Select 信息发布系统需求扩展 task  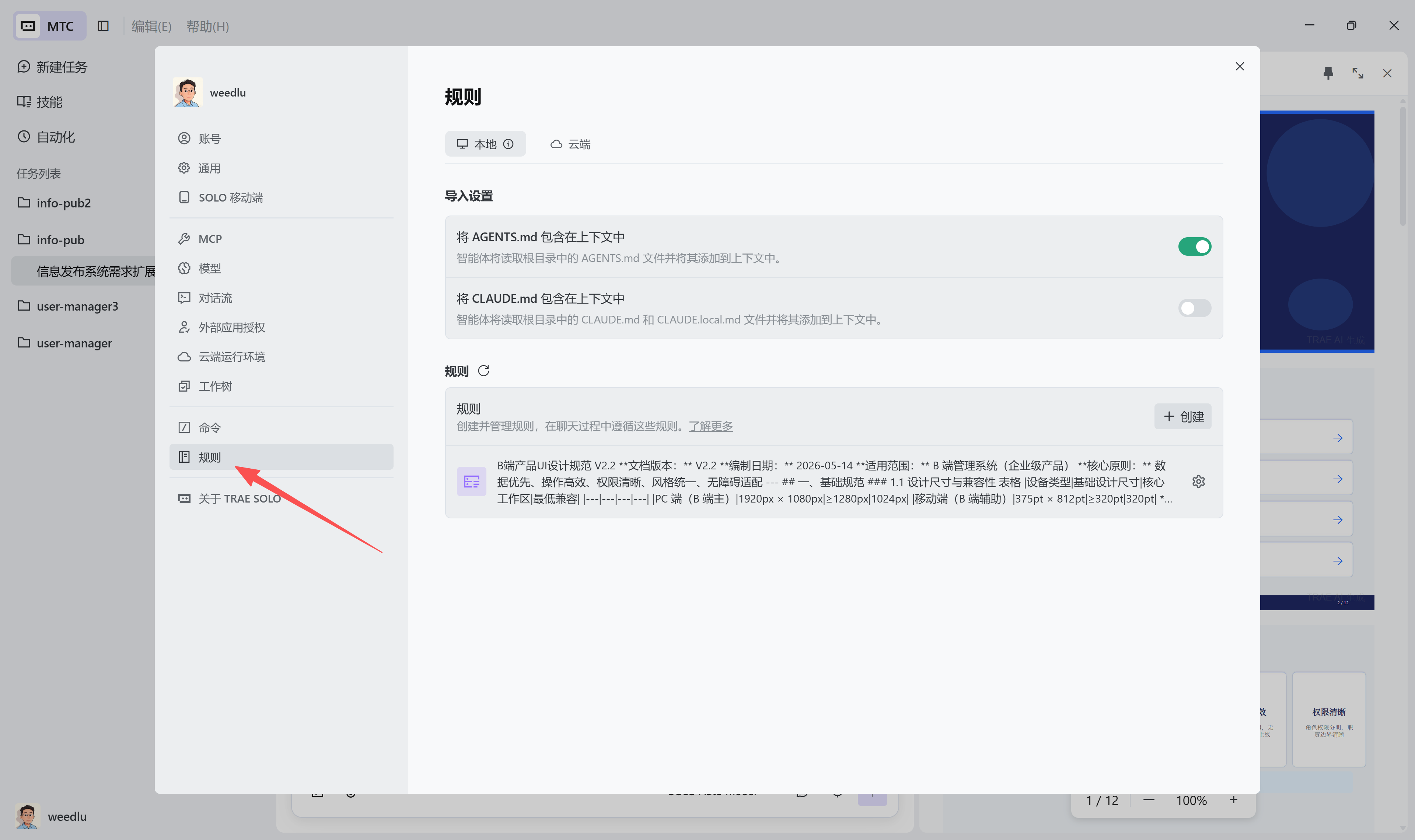pyautogui.click(x=83, y=271)
